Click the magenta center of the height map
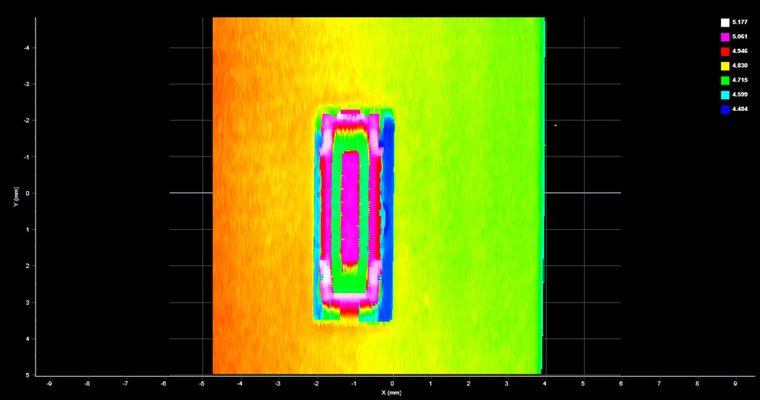This screenshot has width=760, height=400. (350, 208)
